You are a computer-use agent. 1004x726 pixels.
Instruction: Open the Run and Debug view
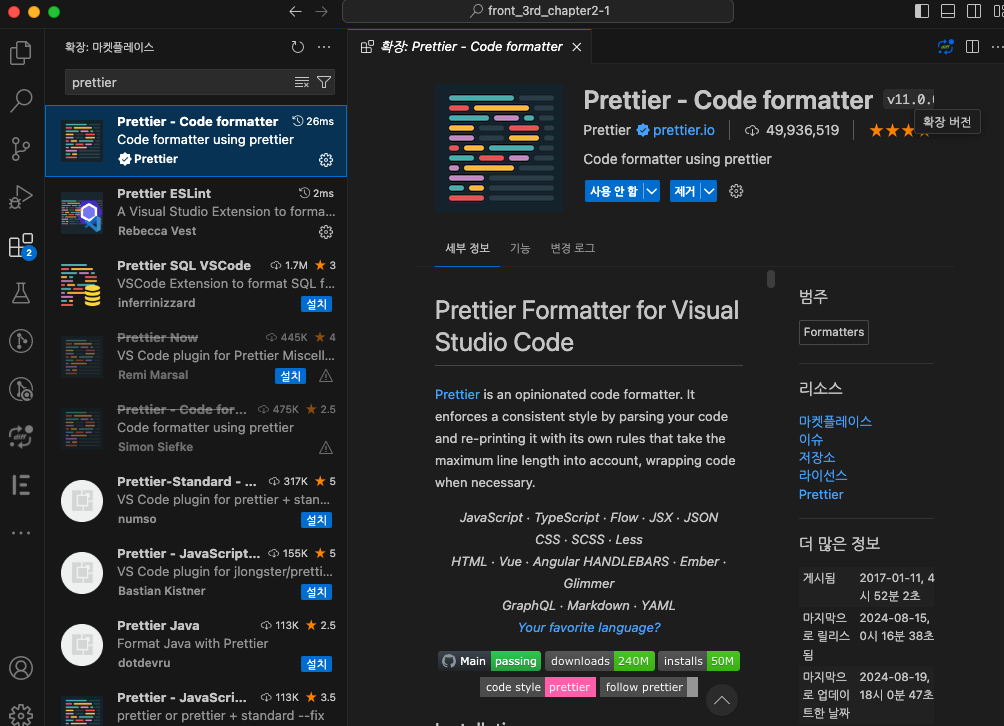(x=20, y=197)
